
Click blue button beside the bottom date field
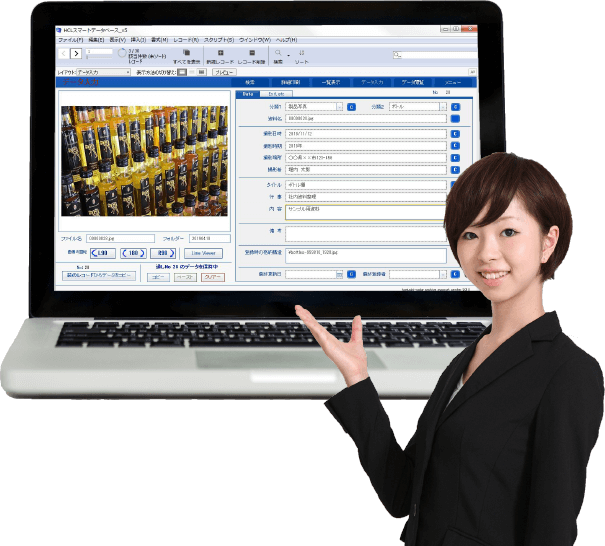click(x=351, y=274)
